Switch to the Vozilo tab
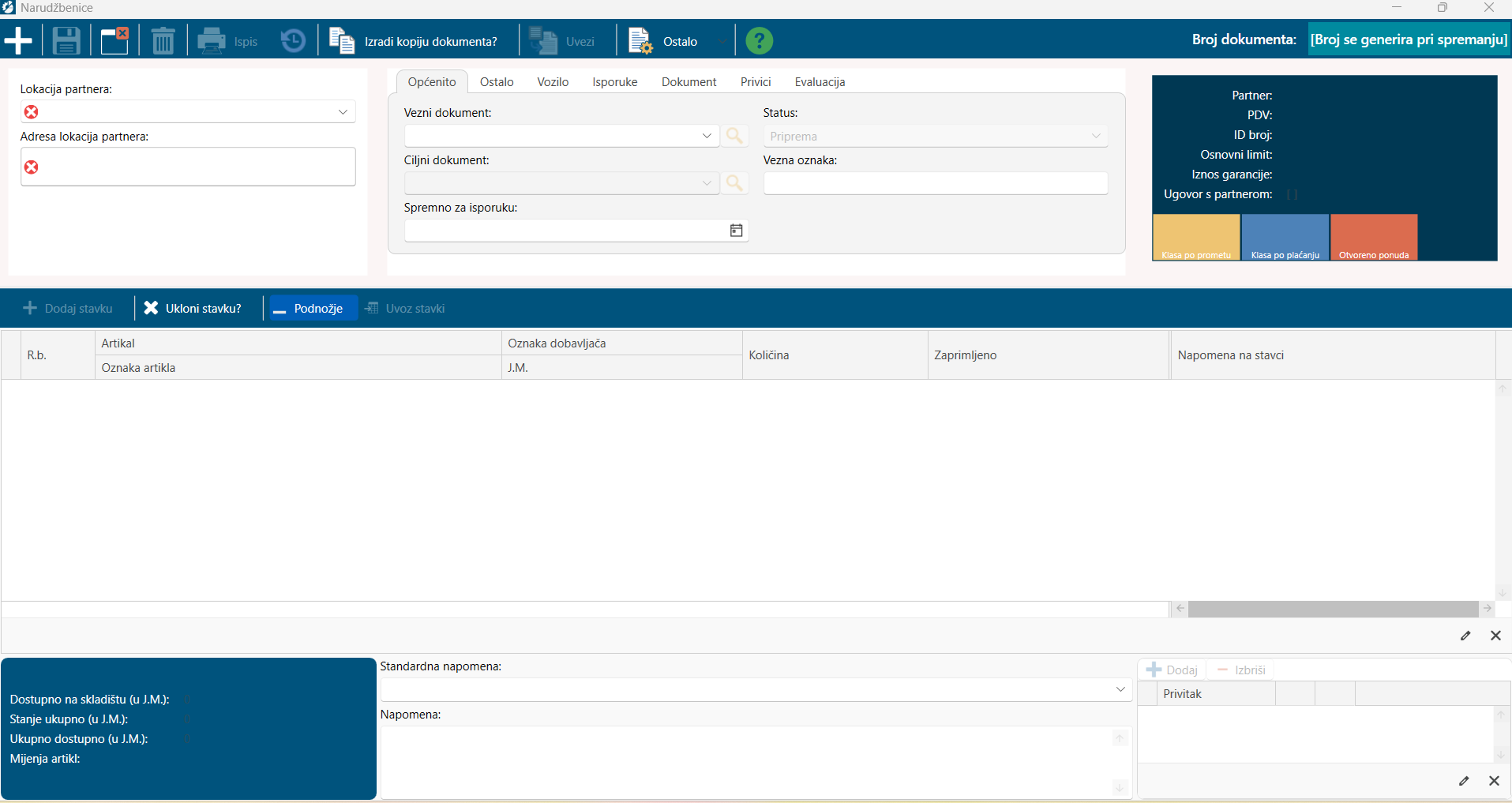This screenshot has height=803, width=1512. pos(553,82)
